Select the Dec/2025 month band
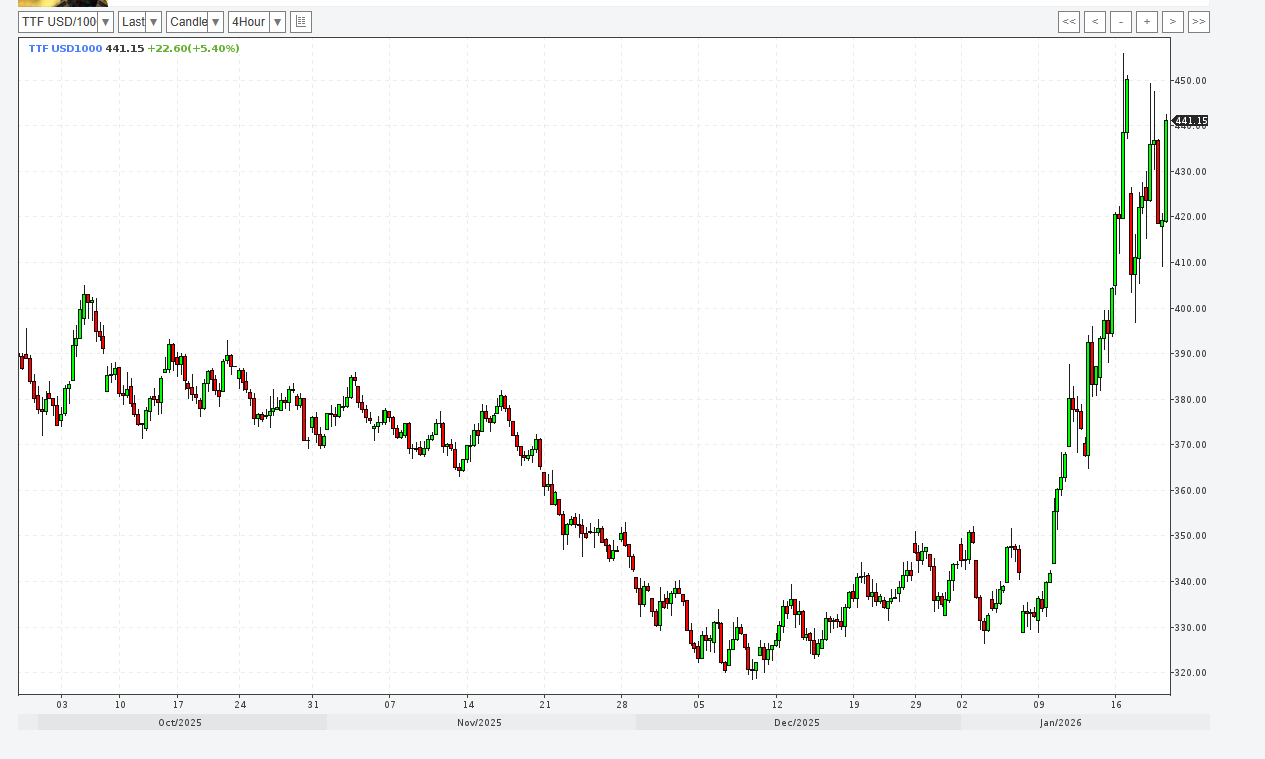The width and height of the screenshot is (1265, 759). [x=797, y=722]
